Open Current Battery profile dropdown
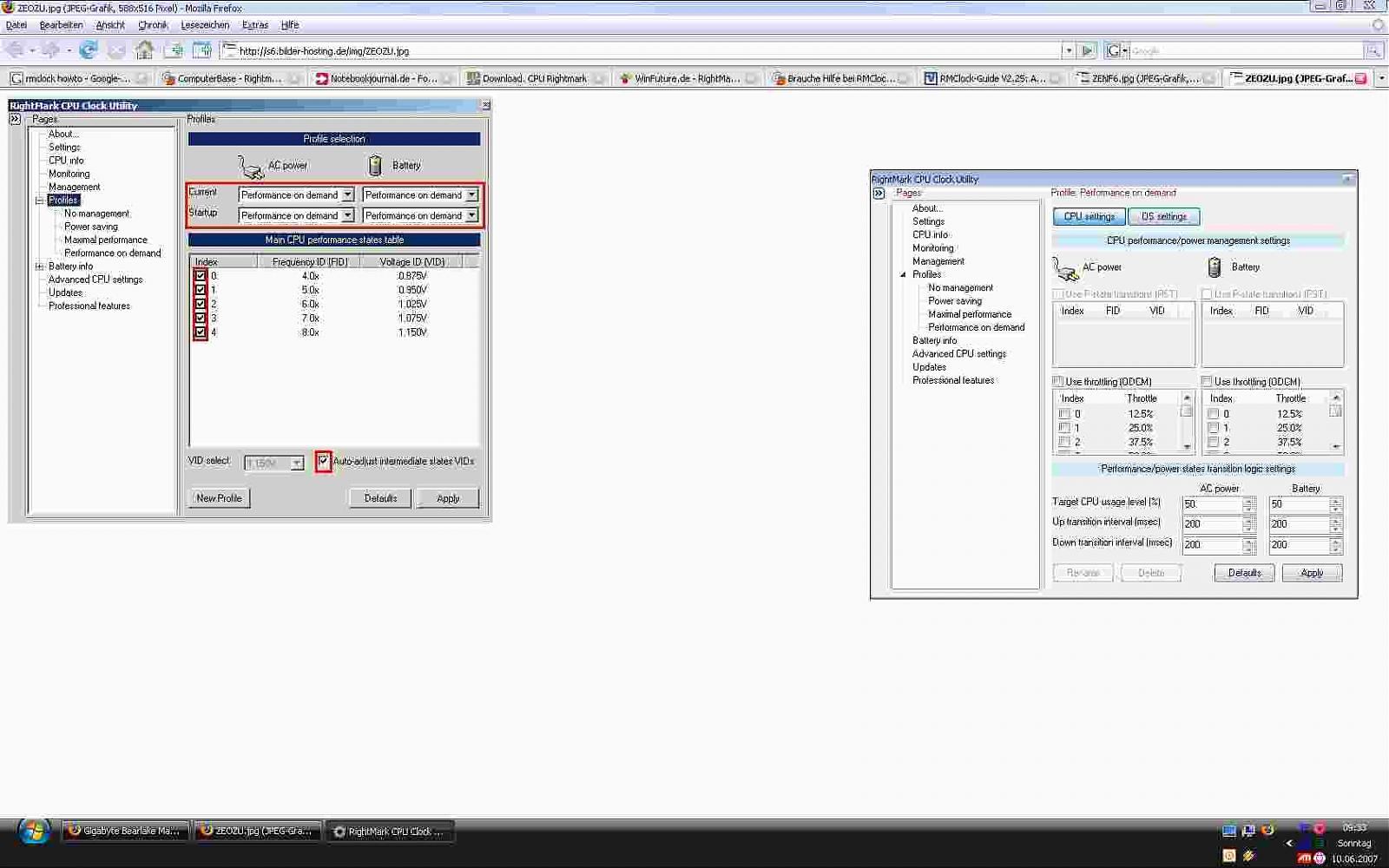 click(x=471, y=195)
